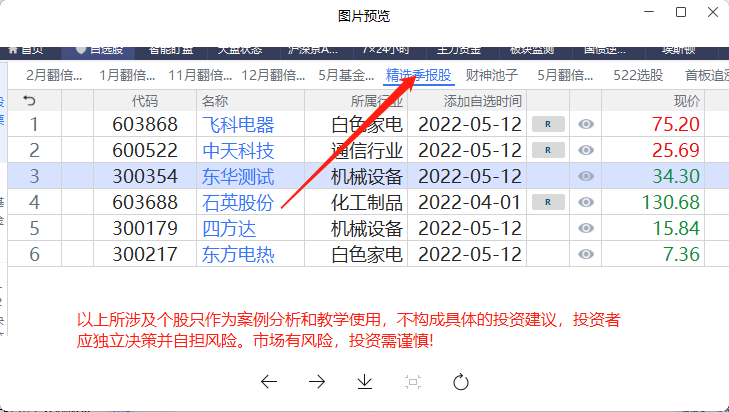Select the 精选季报股 tab
The height and width of the screenshot is (412, 729).
point(418,75)
